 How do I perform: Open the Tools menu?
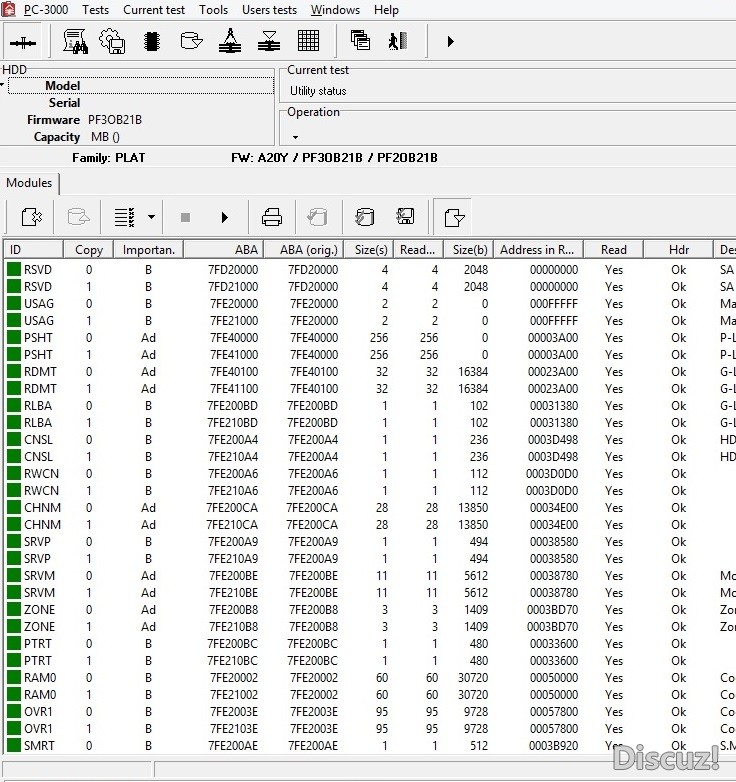point(213,10)
